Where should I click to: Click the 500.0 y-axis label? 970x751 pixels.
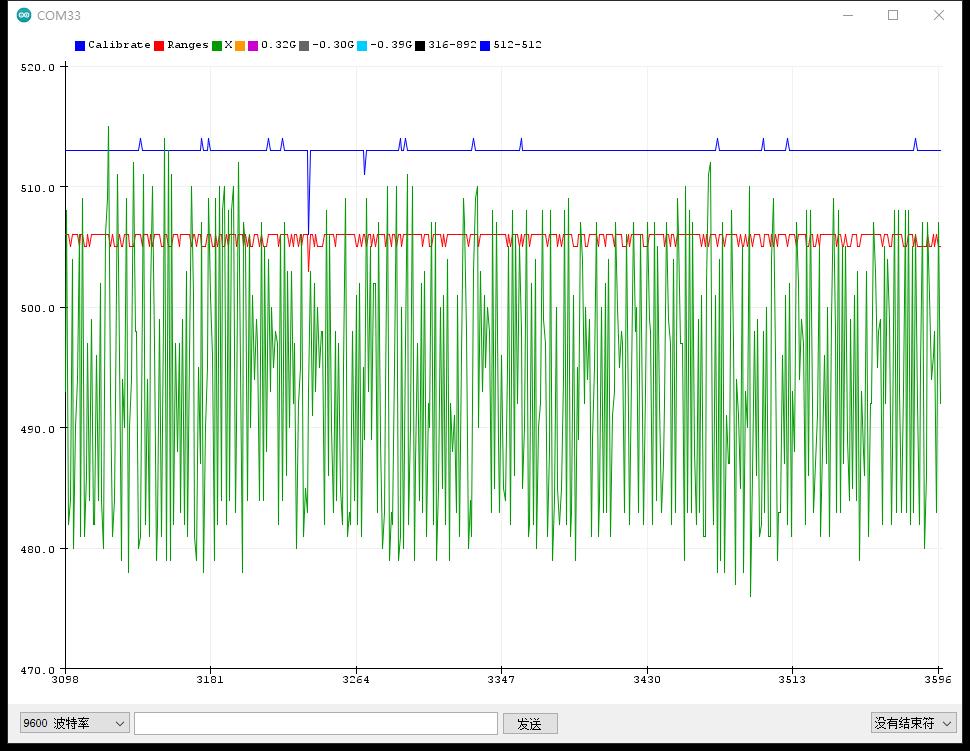click(38, 309)
